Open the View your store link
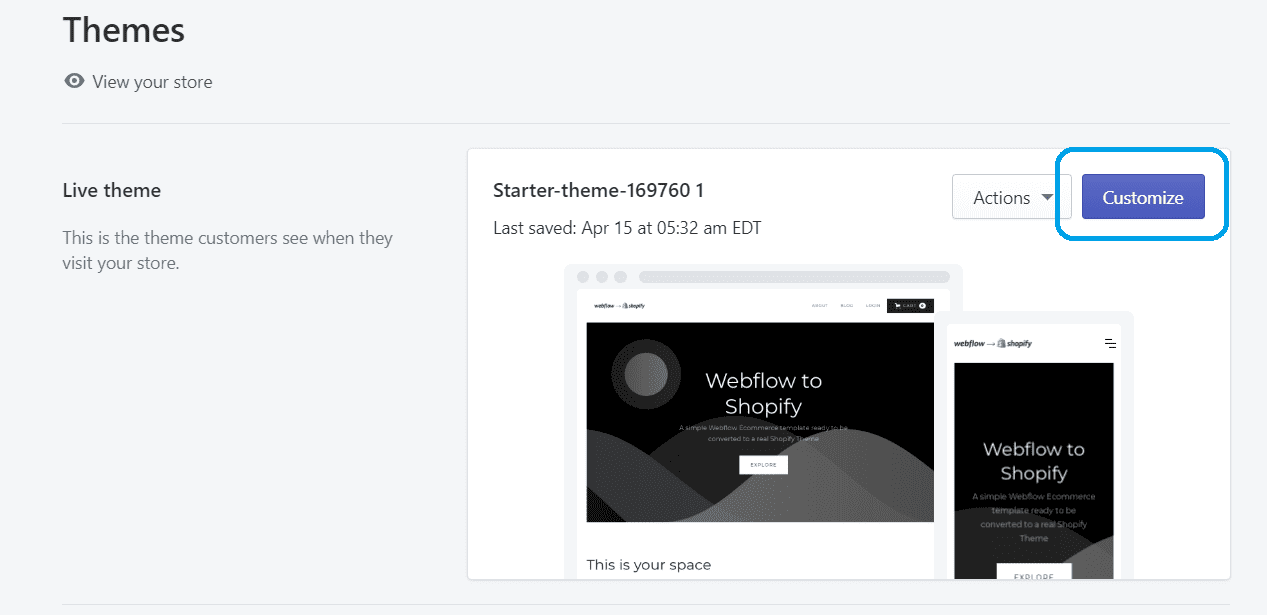 coord(152,82)
